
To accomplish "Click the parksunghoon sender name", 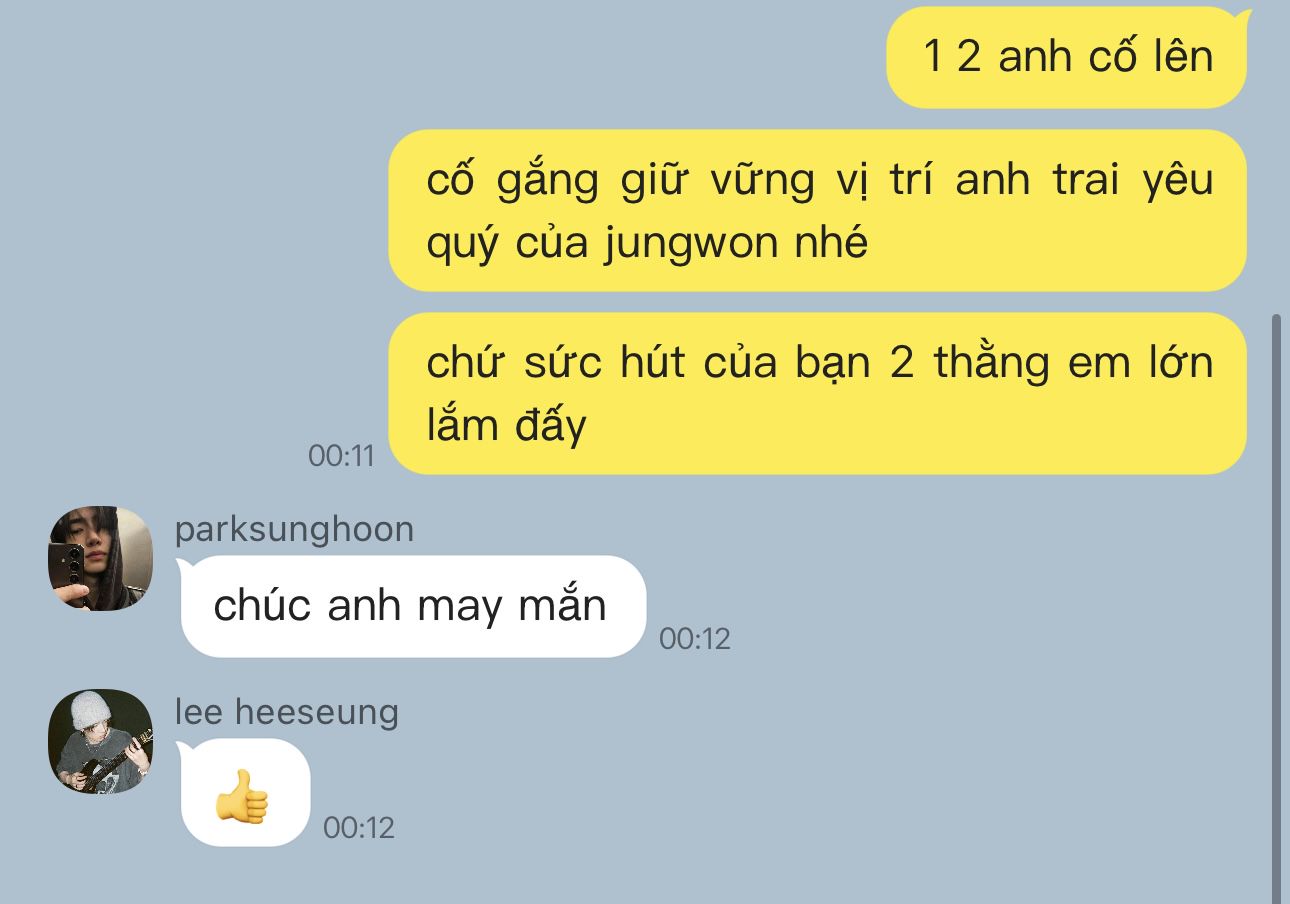I will pos(294,529).
